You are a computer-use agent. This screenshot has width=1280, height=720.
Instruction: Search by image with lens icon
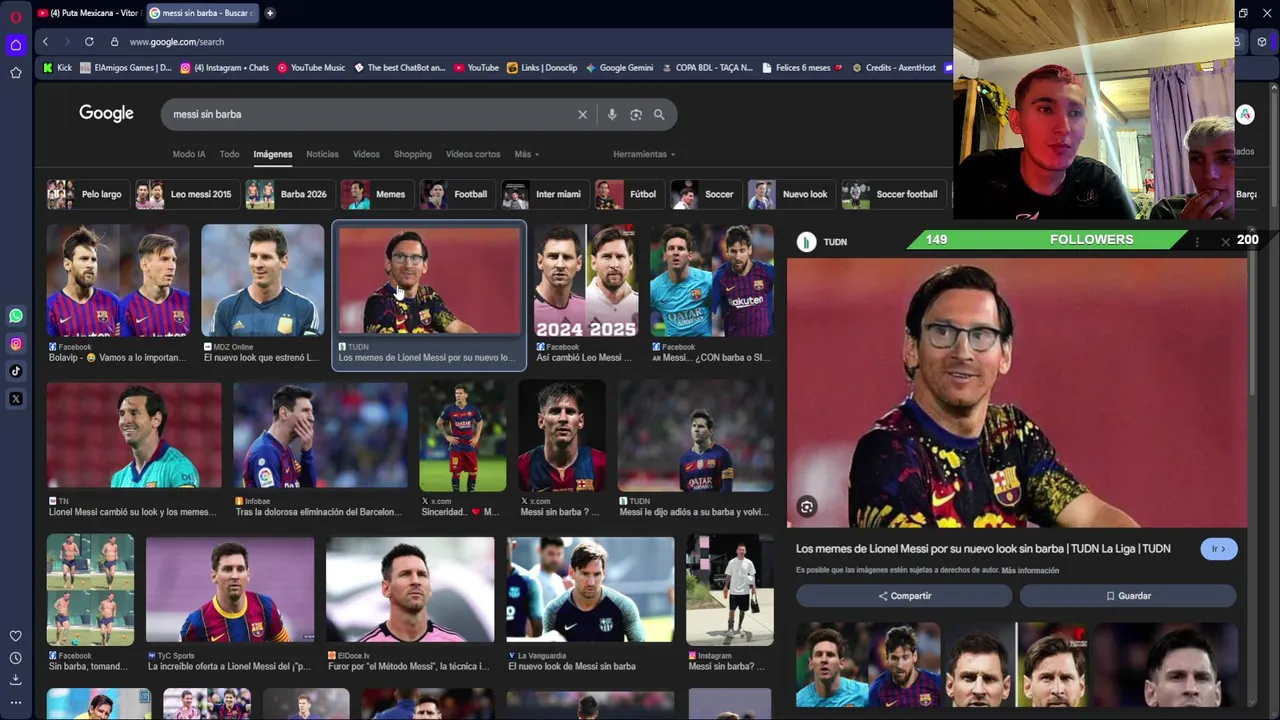point(635,114)
